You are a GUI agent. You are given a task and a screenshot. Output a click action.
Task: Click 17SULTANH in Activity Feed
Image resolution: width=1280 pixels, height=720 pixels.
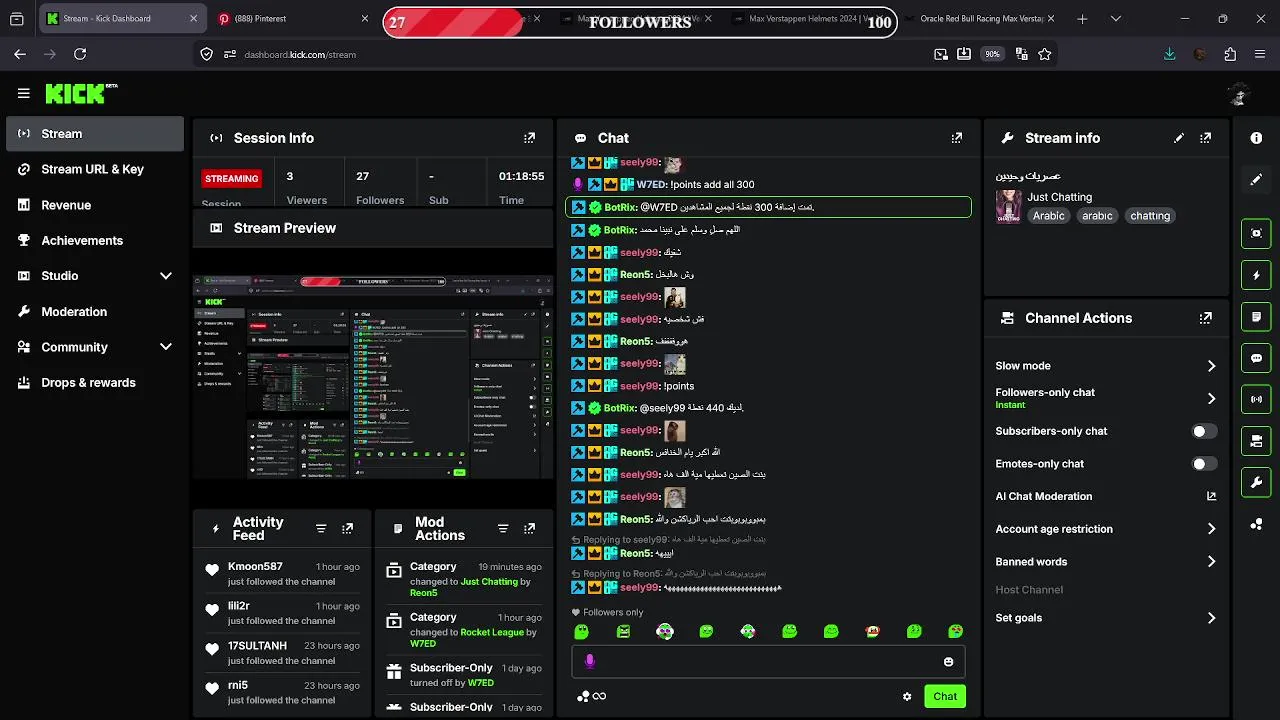click(x=257, y=646)
